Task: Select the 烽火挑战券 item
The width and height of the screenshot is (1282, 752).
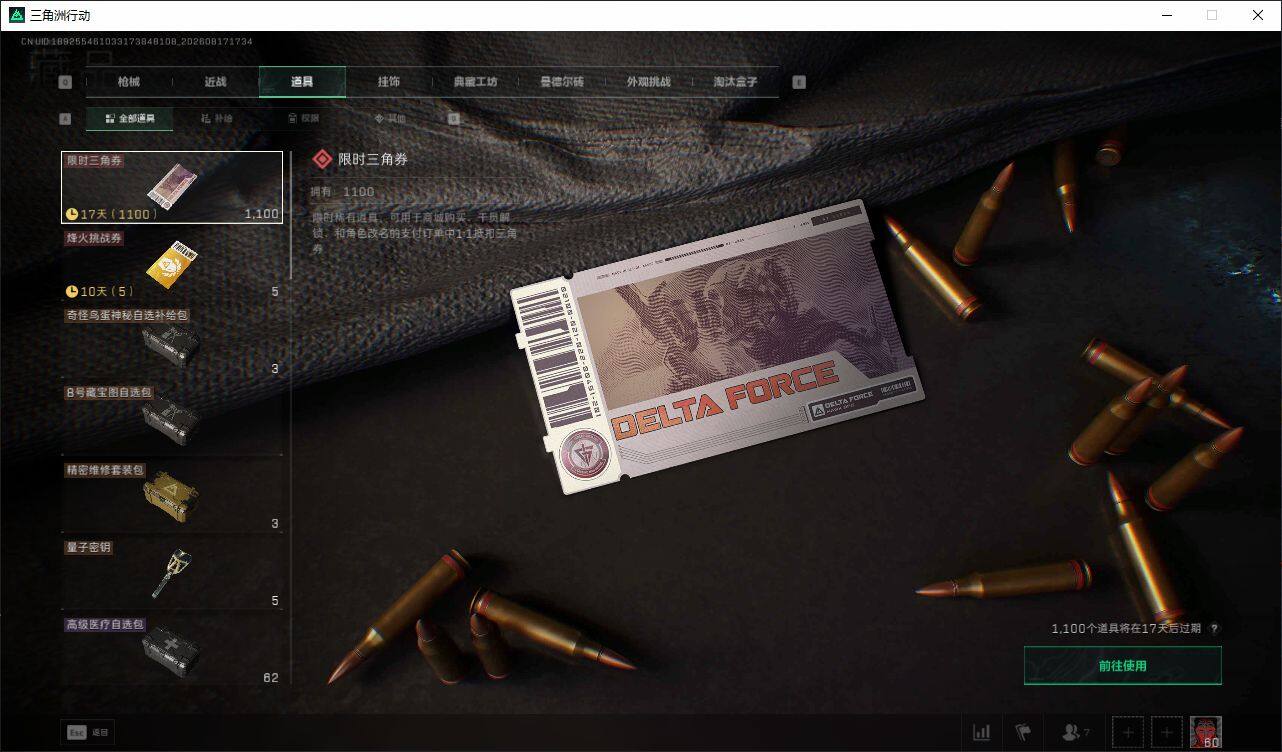Action: coord(172,265)
